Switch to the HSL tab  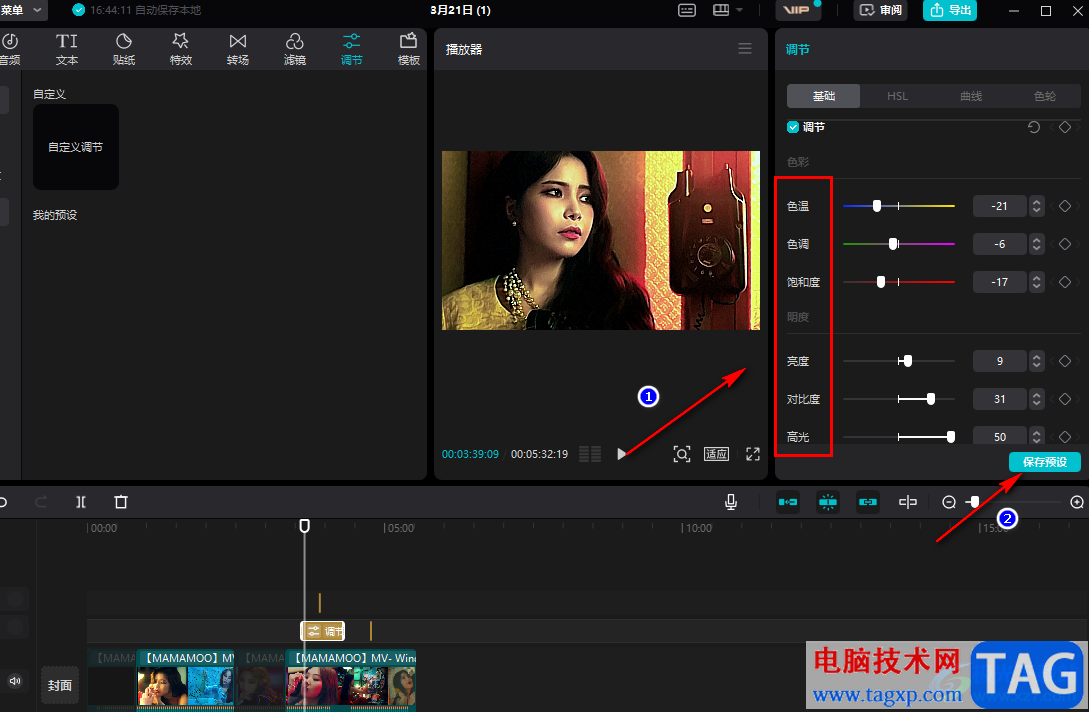point(897,96)
